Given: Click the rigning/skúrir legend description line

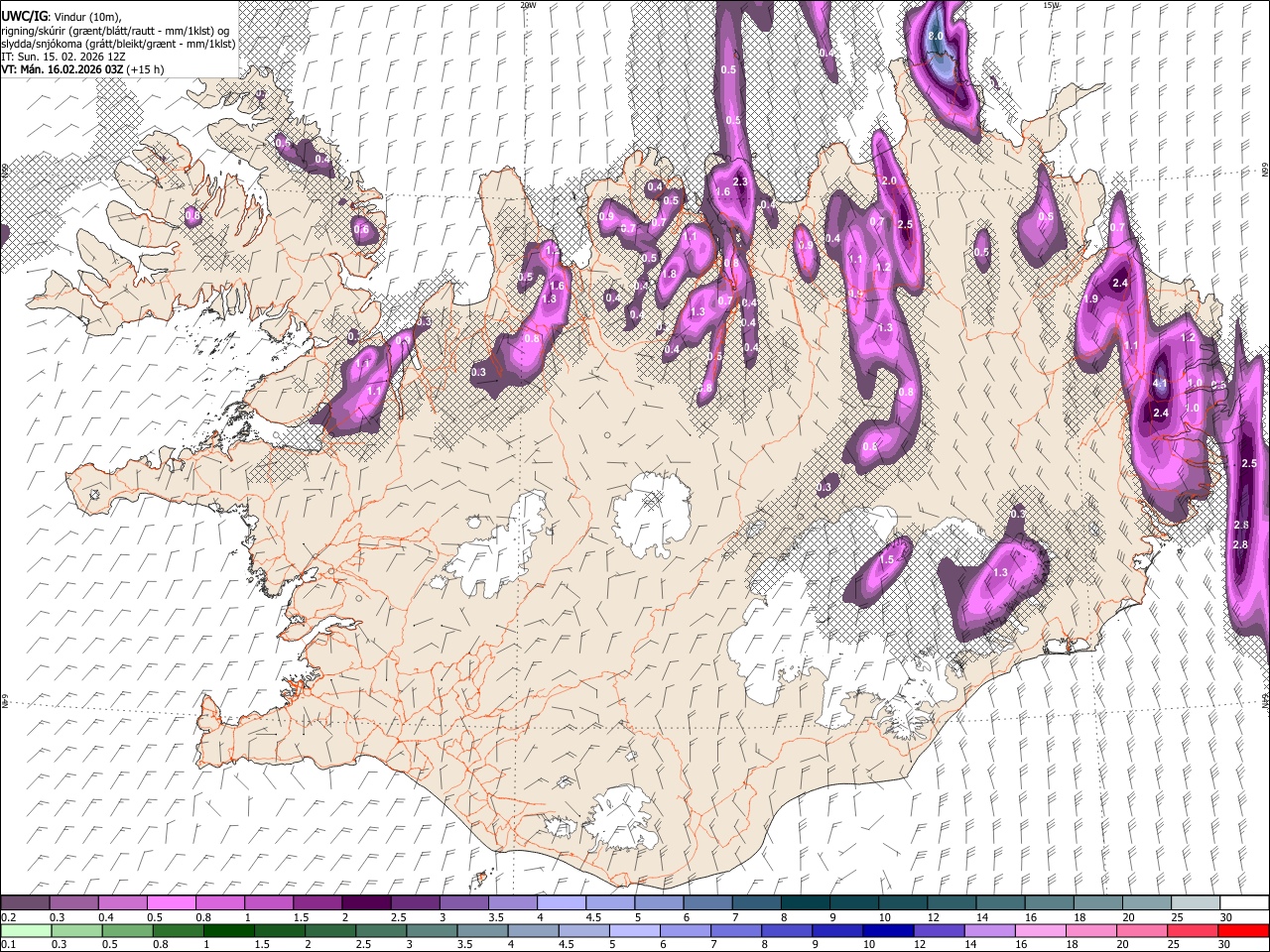Looking at the screenshot, I should coord(115,30).
